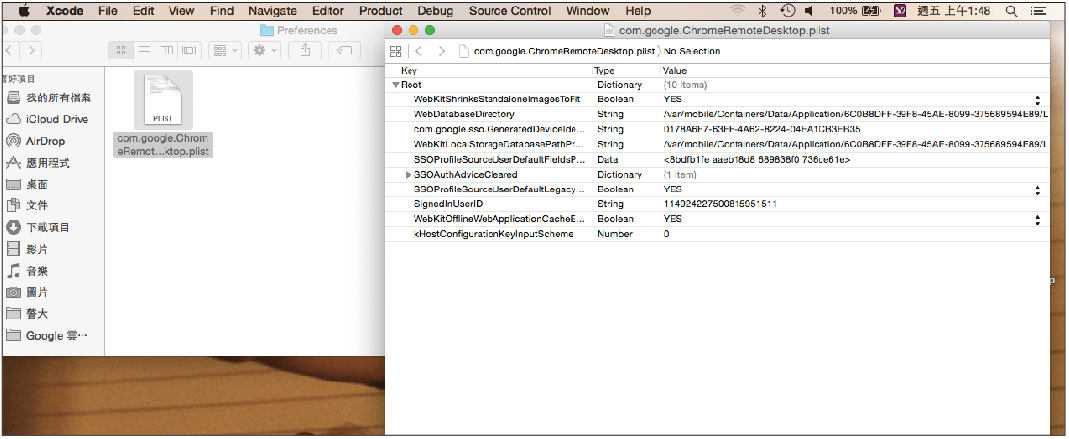Select the kHostConfigurationKeyInputScheme key

coord(494,234)
